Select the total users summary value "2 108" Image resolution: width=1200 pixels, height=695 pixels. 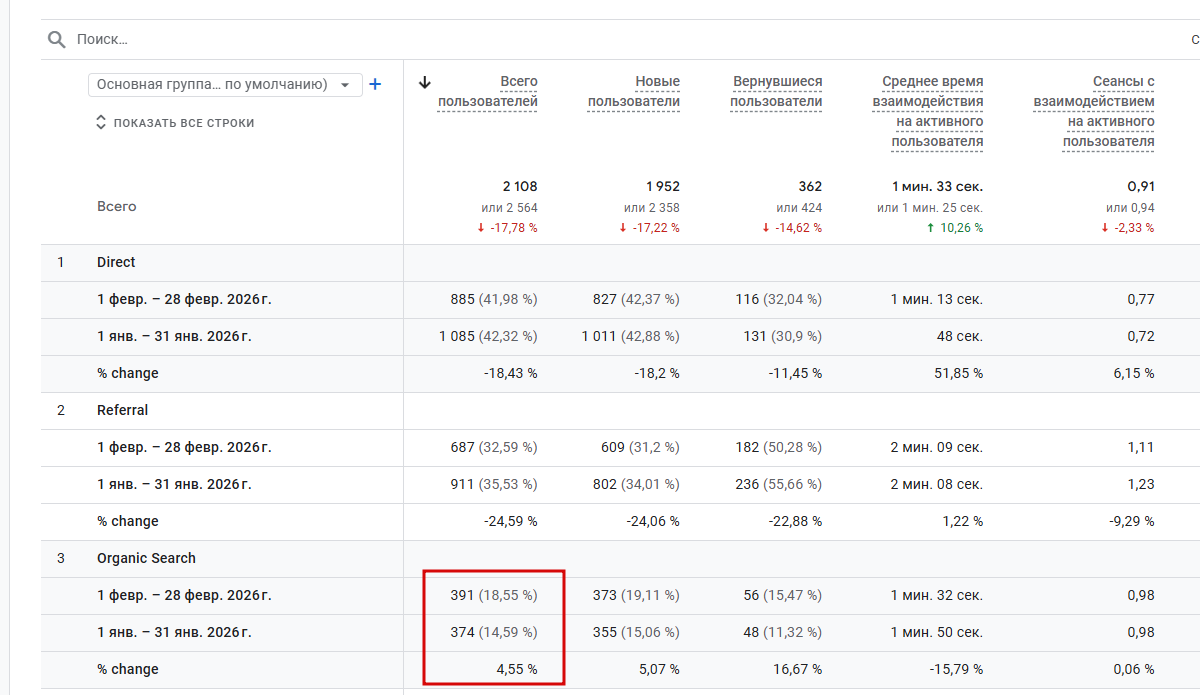(519, 186)
